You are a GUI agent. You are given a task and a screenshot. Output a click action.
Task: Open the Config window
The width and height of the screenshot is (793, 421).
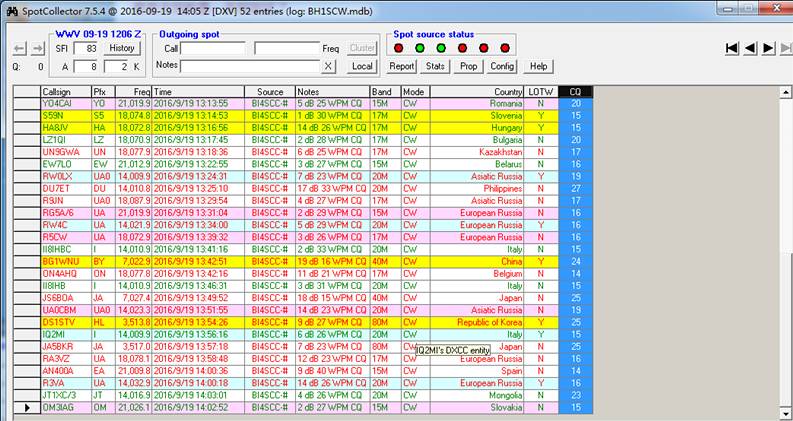click(x=502, y=66)
